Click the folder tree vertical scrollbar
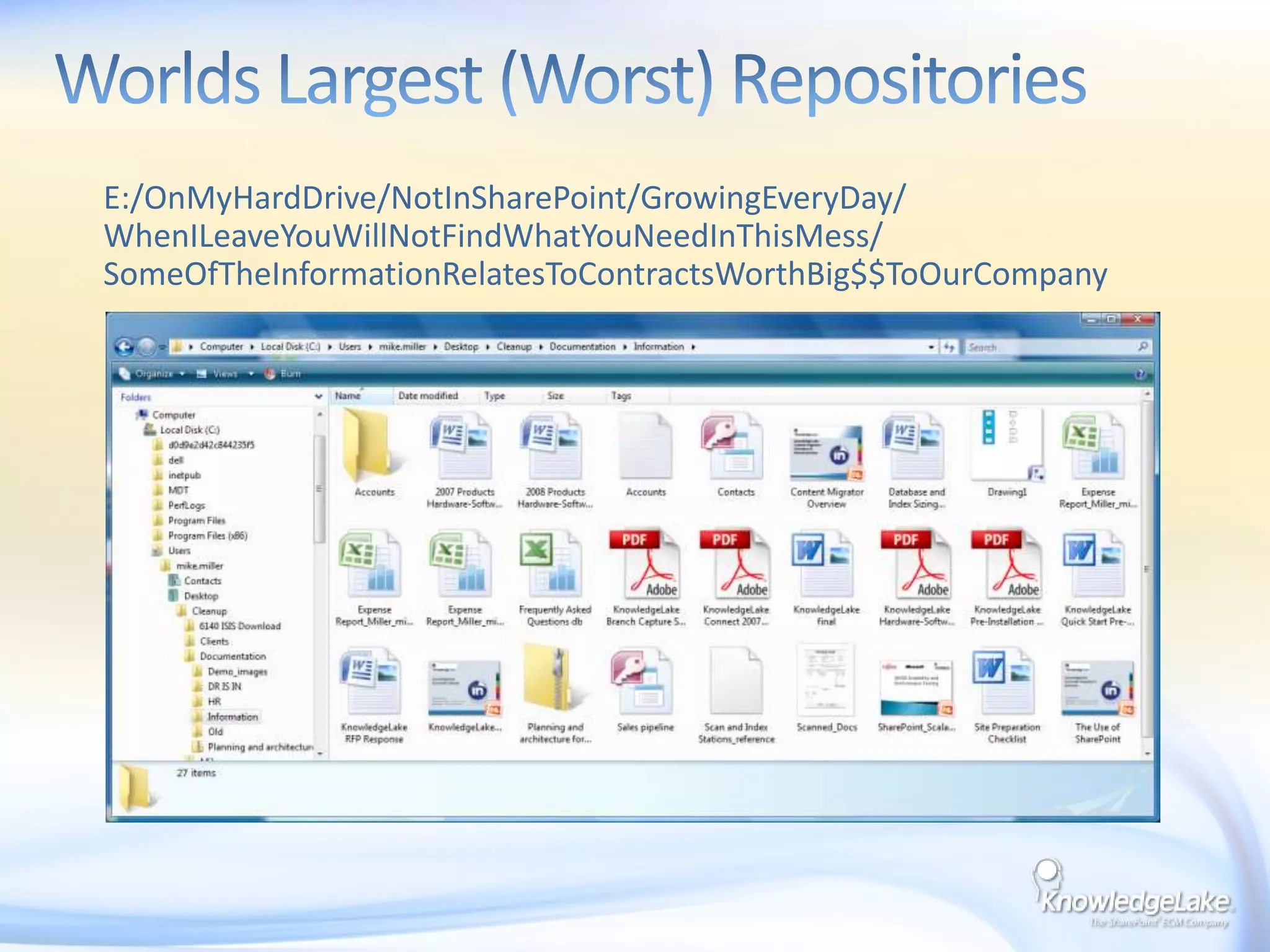The height and width of the screenshot is (952, 1270). tap(319, 490)
